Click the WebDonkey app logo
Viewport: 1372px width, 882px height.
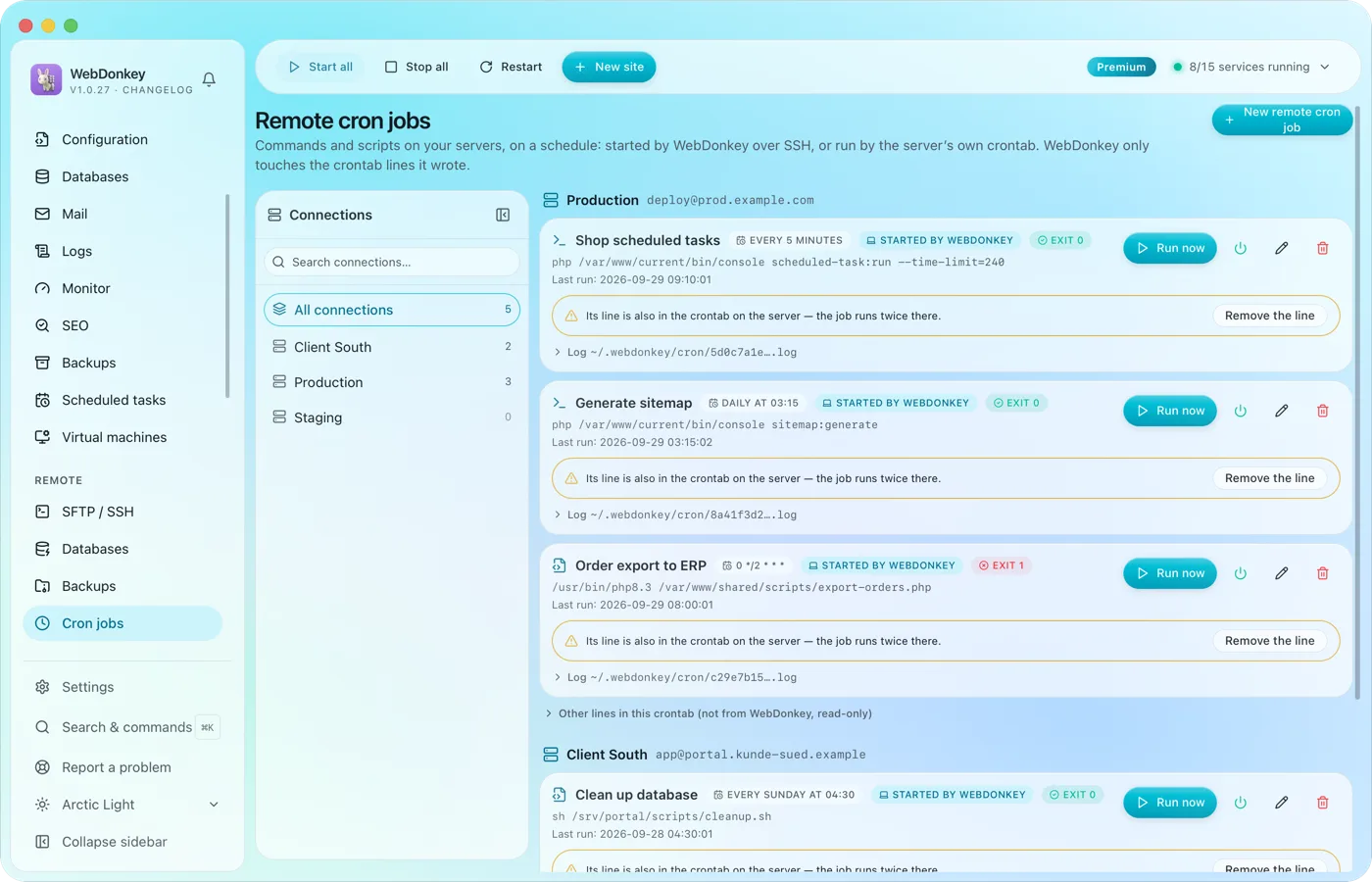pyautogui.click(x=46, y=79)
